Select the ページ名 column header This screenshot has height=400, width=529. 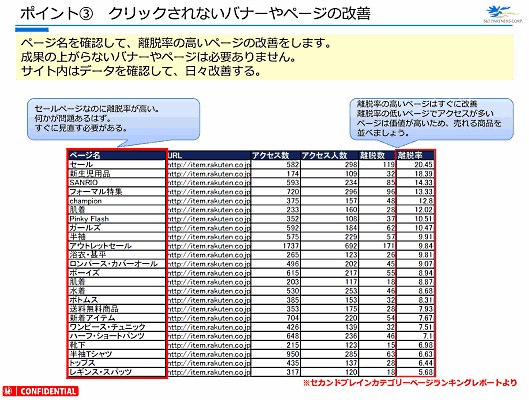point(117,155)
